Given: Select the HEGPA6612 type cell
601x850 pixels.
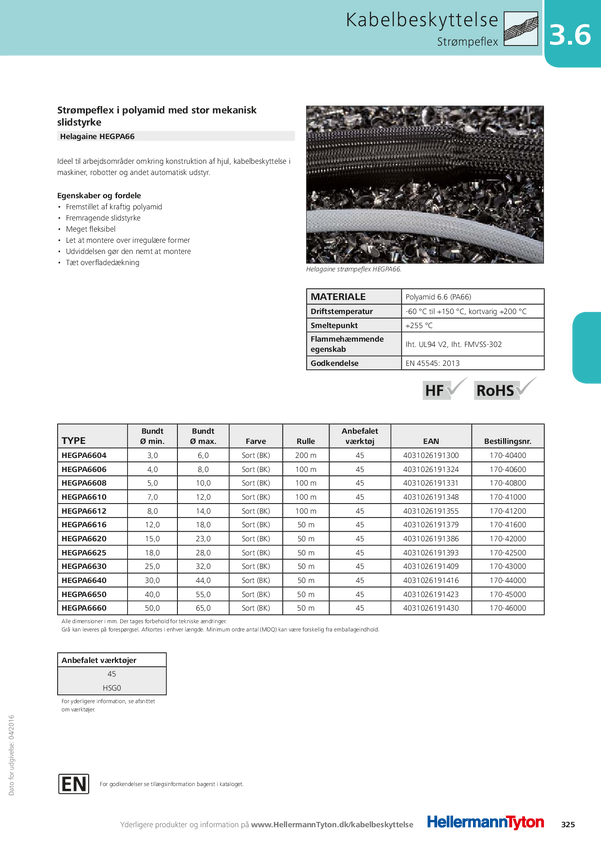Looking at the screenshot, I should 92,511.
